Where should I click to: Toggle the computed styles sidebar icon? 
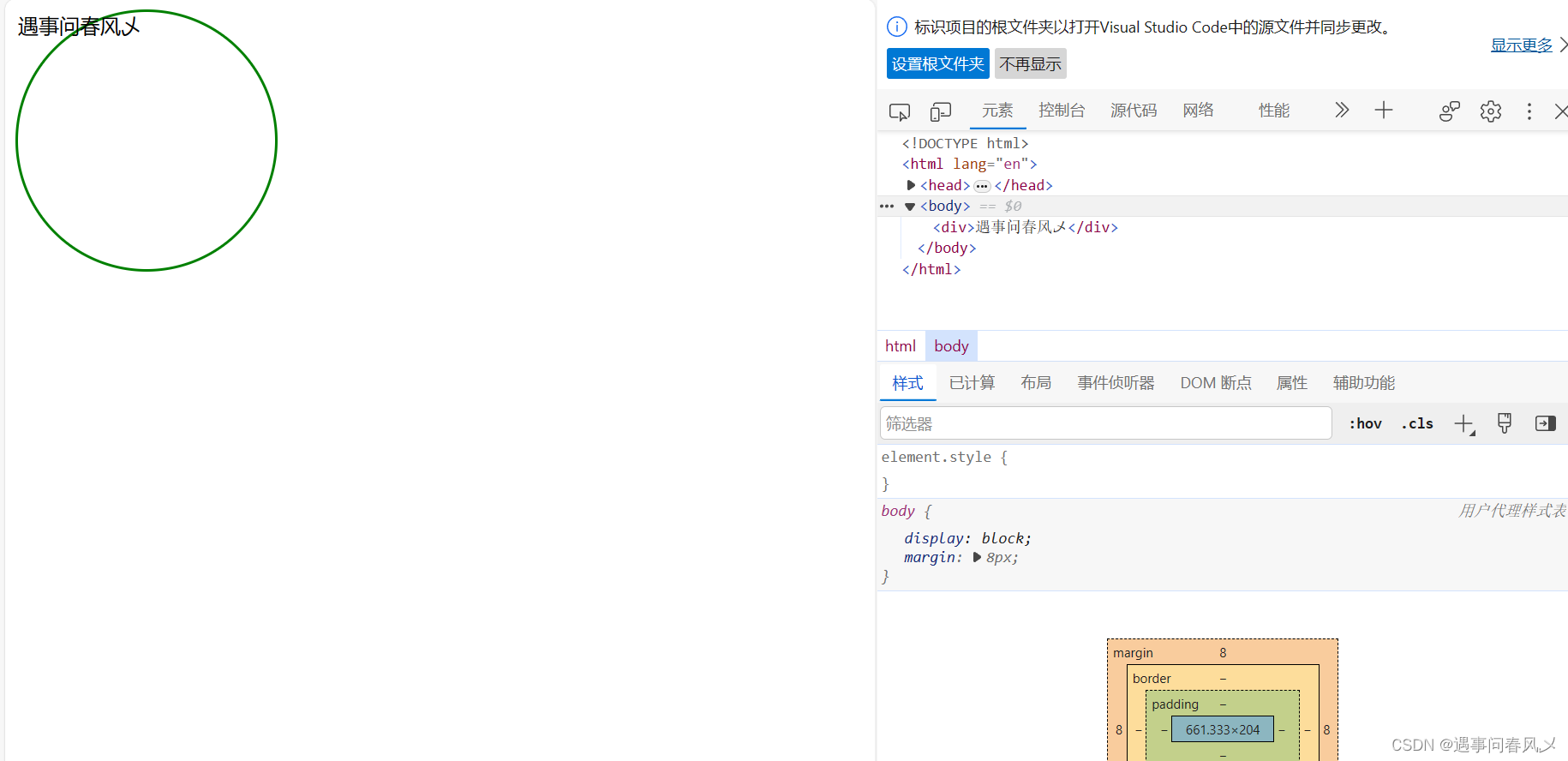(1546, 423)
